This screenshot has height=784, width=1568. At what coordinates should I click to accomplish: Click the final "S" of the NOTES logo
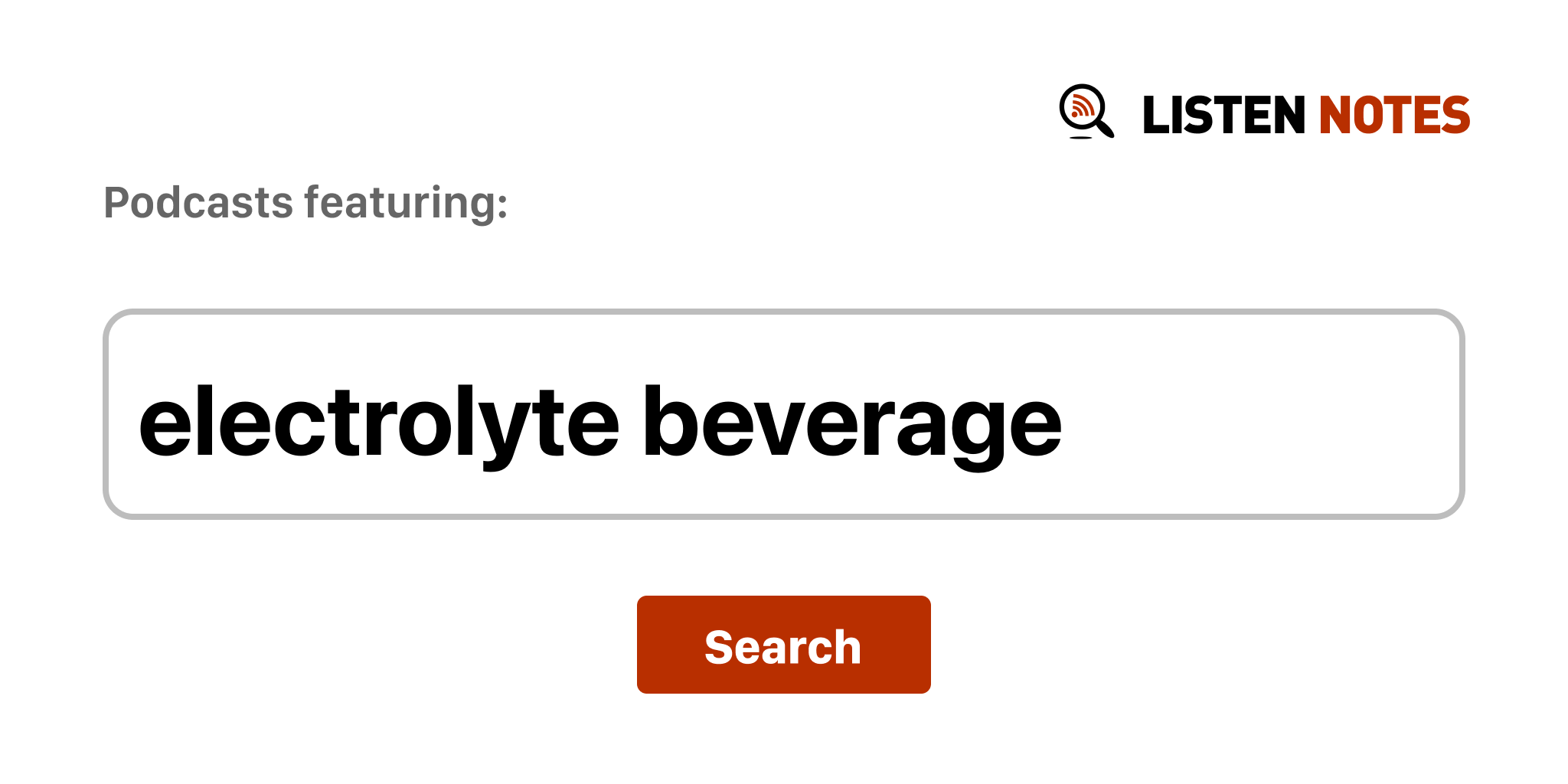click(x=1455, y=116)
